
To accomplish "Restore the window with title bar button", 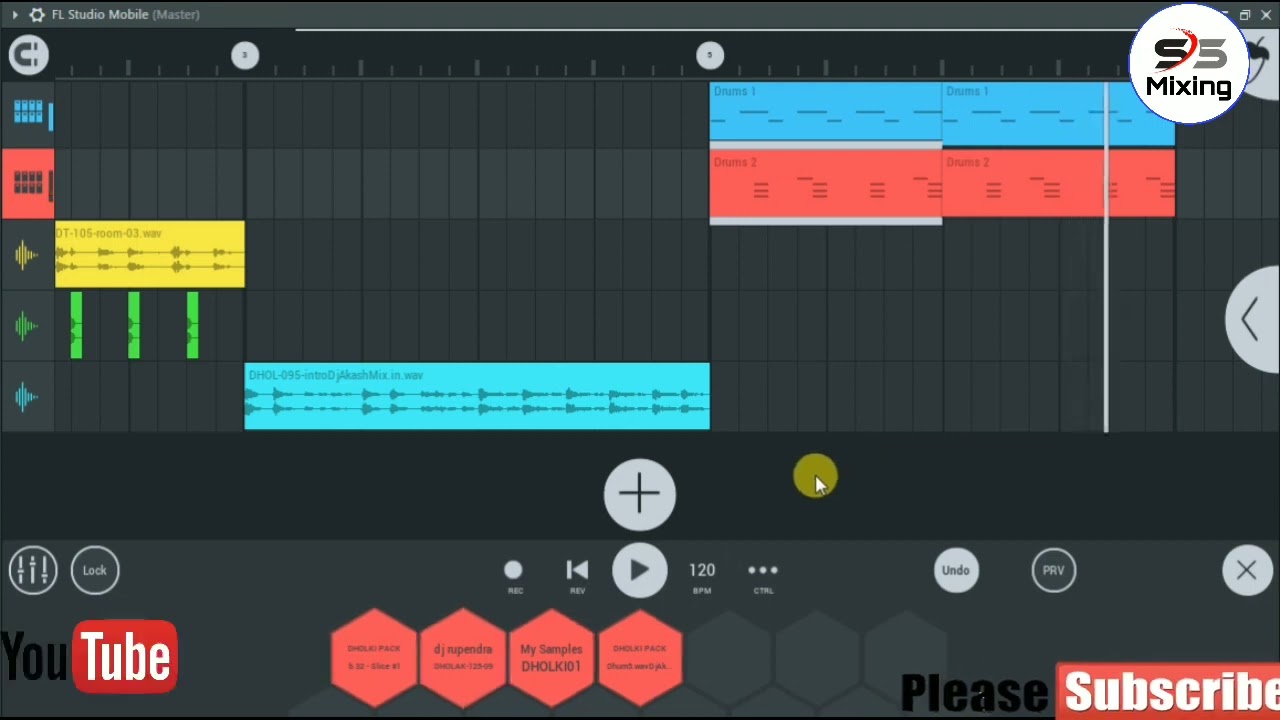I will point(1245,14).
